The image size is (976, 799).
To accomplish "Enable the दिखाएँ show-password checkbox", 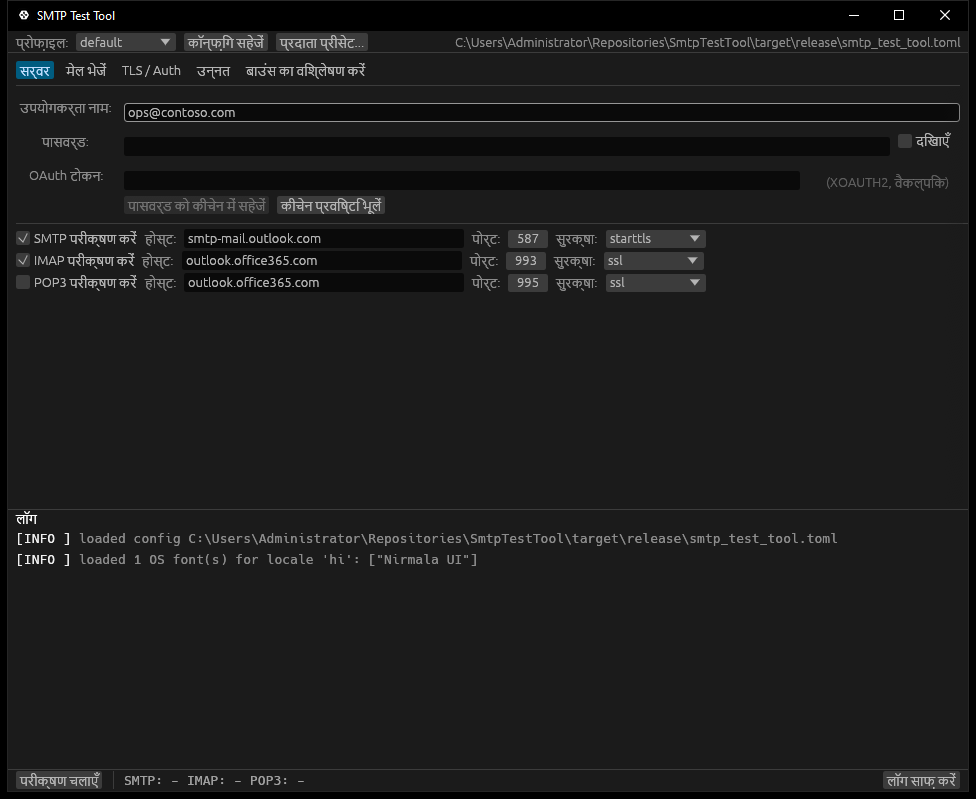I will tap(905, 141).
